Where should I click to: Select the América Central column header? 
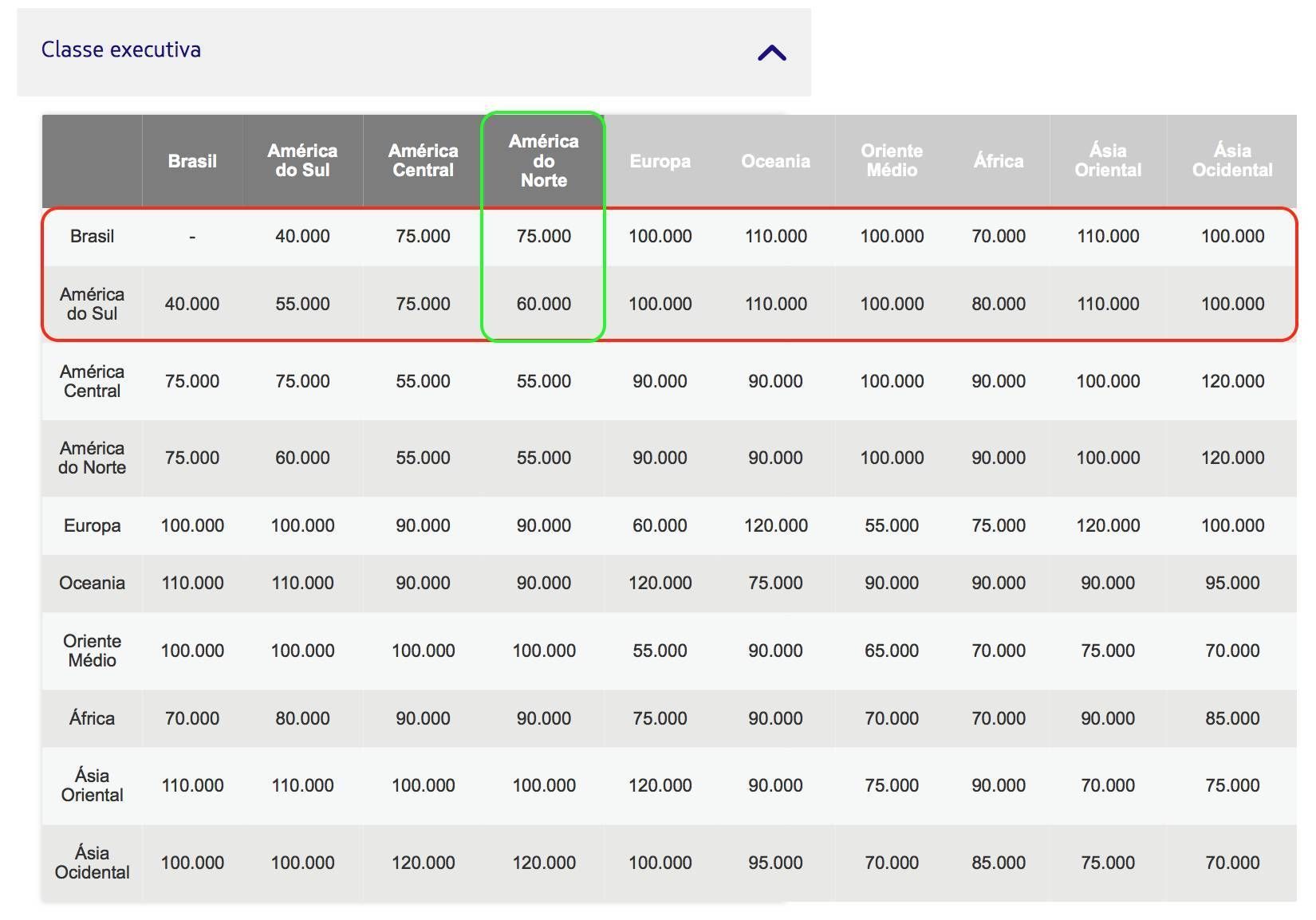(423, 160)
